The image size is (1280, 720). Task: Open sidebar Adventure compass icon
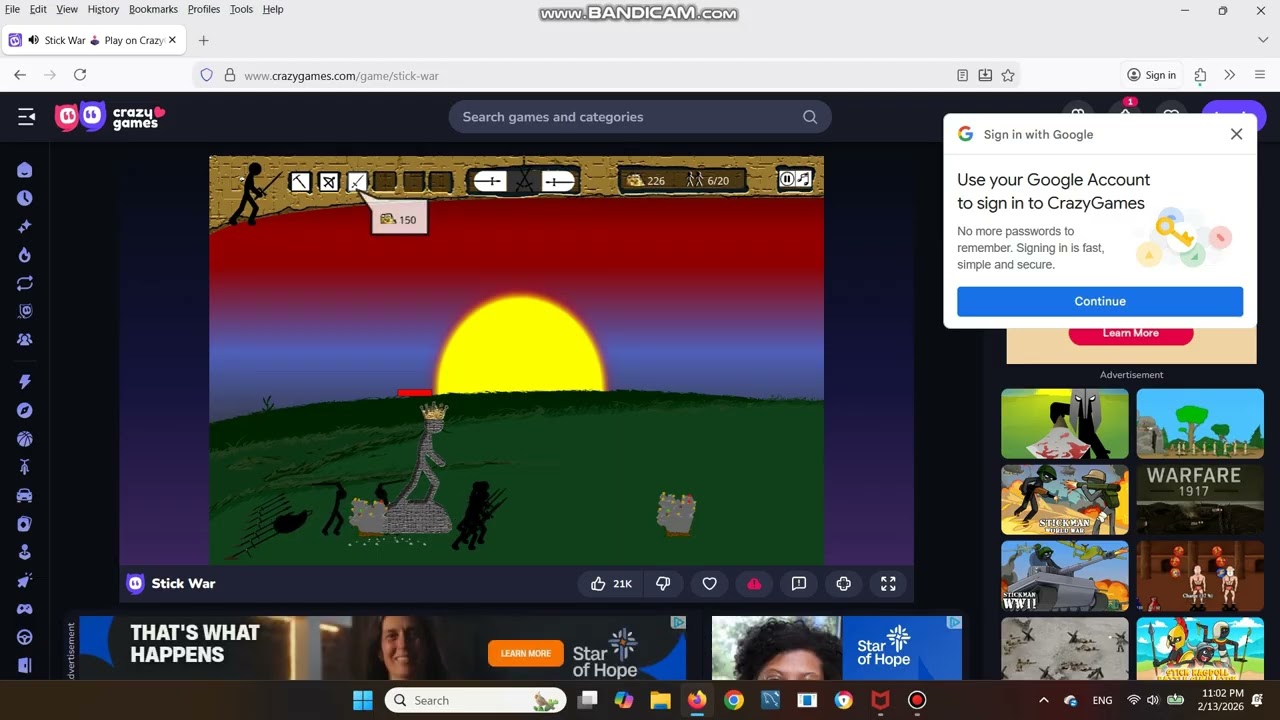(25, 410)
